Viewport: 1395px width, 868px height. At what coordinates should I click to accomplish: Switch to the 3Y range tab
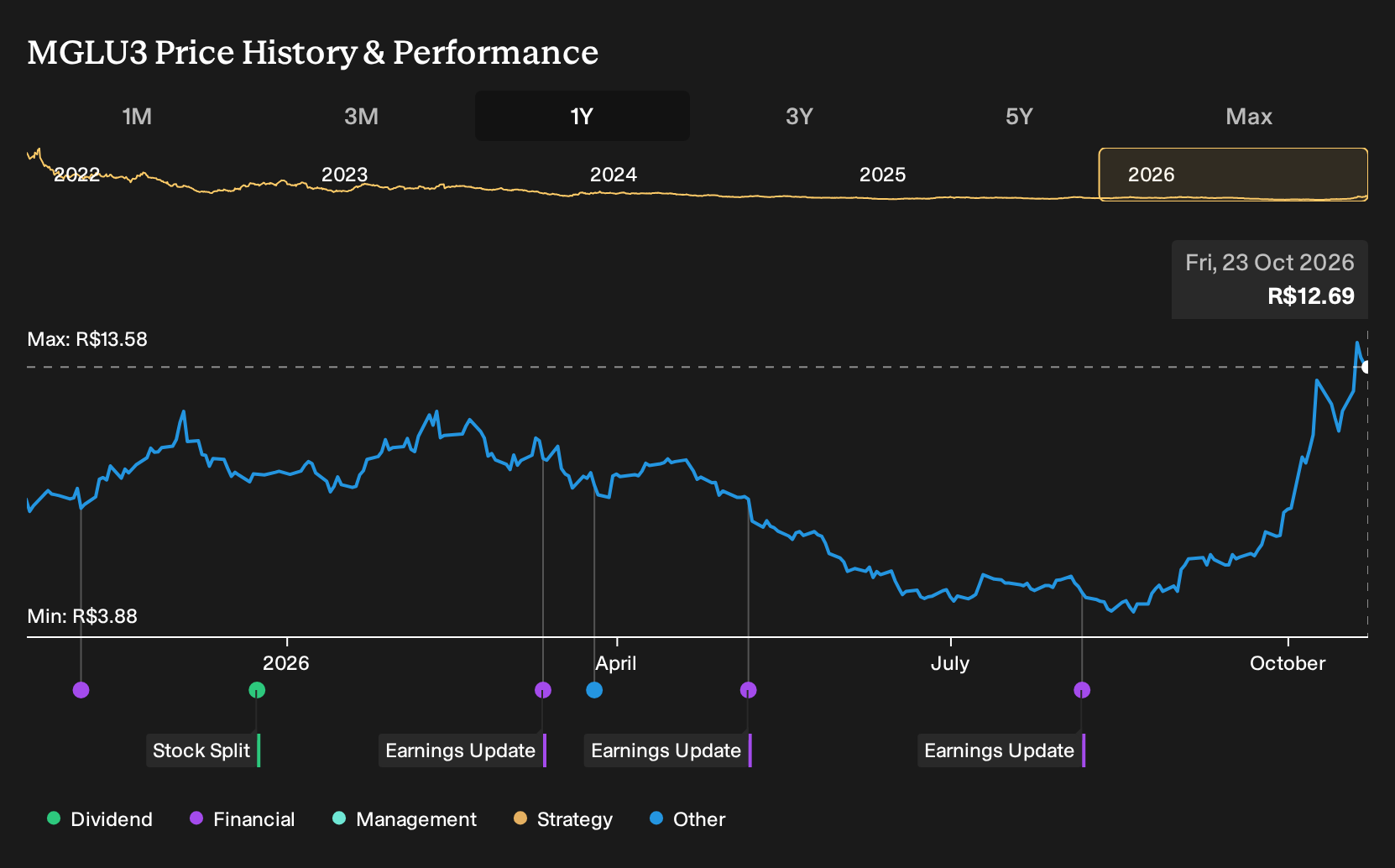pos(799,116)
